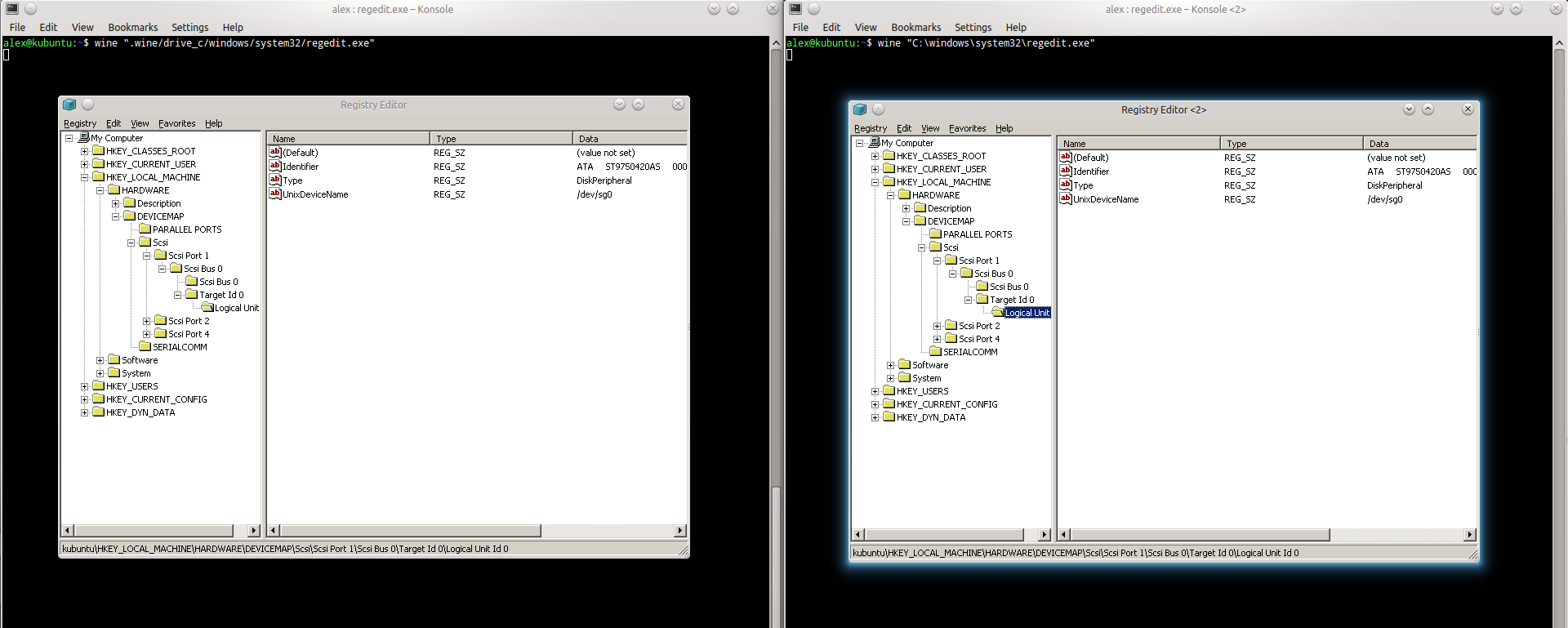Click the (Default) string icon in Registry Editor

coord(275,152)
